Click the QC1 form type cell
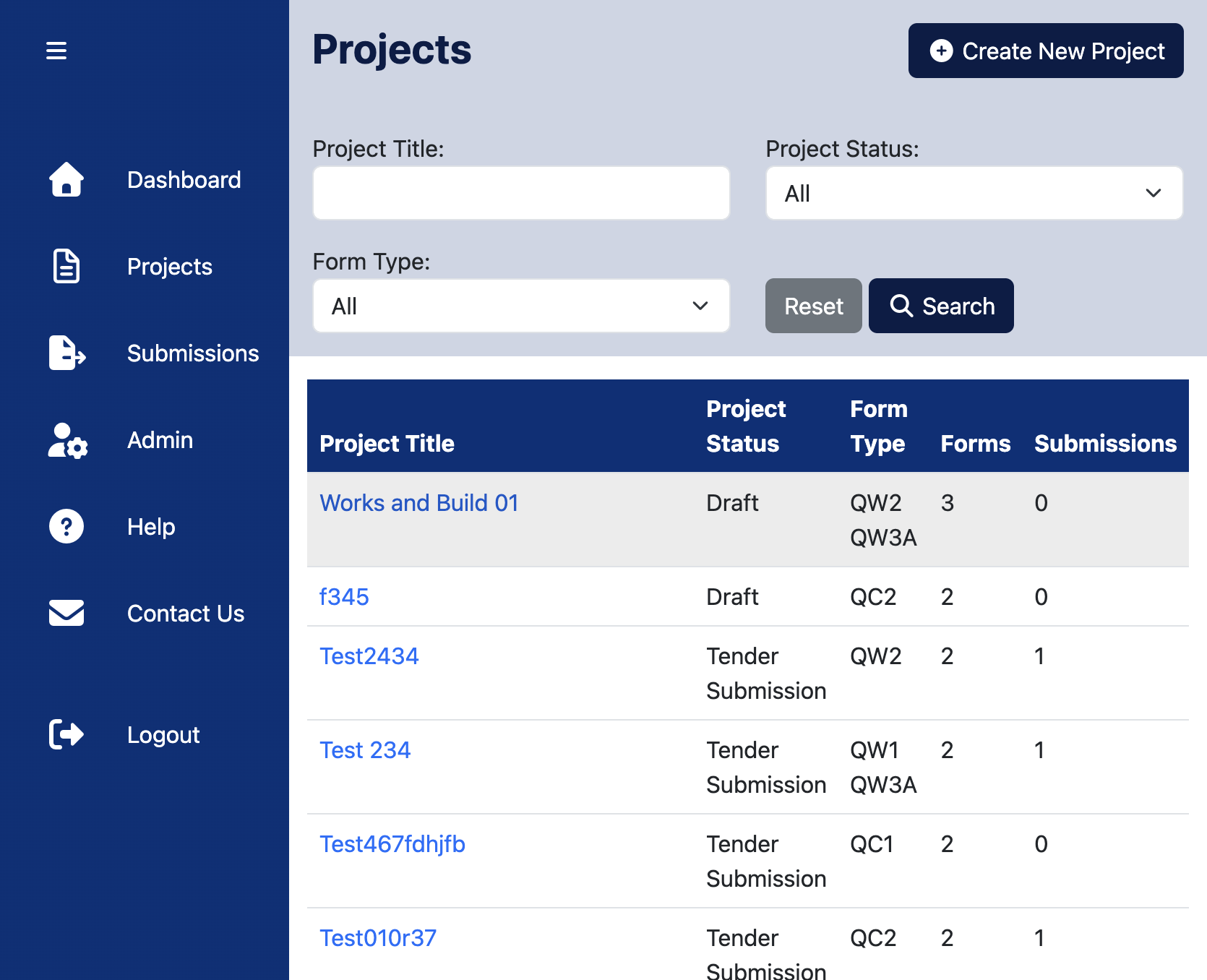The height and width of the screenshot is (980, 1207). click(x=872, y=844)
